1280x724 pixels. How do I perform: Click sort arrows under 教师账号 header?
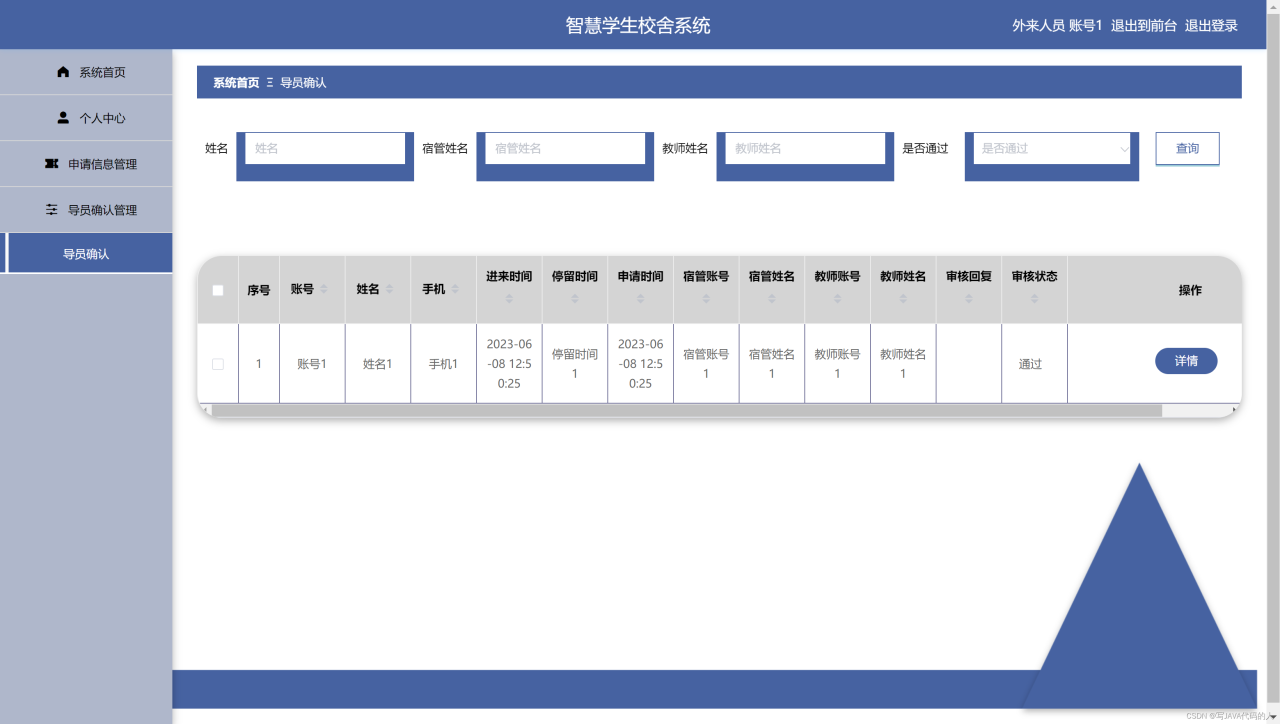(837, 299)
